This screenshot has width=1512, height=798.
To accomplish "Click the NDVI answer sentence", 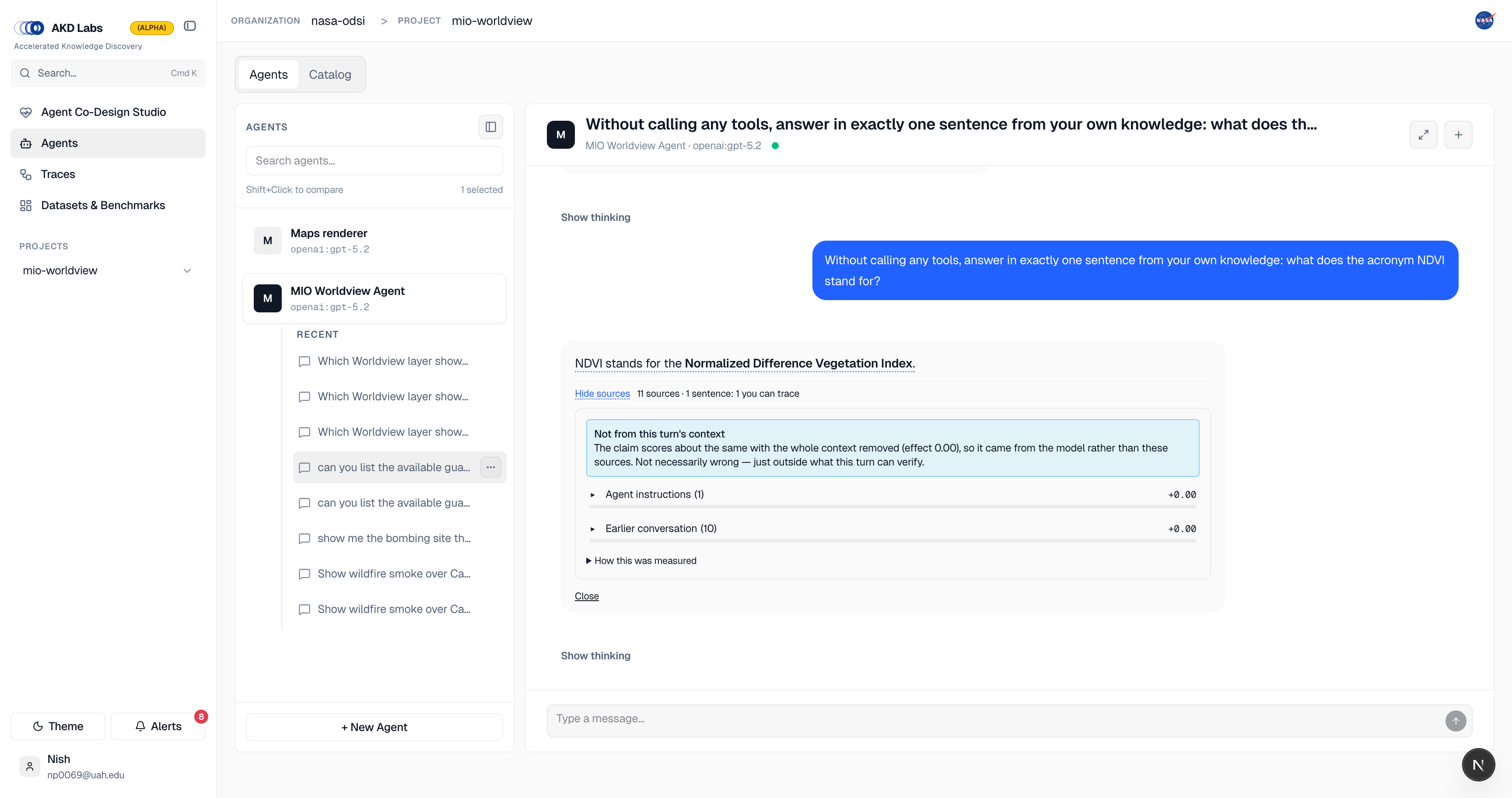I will tap(744, 363).
